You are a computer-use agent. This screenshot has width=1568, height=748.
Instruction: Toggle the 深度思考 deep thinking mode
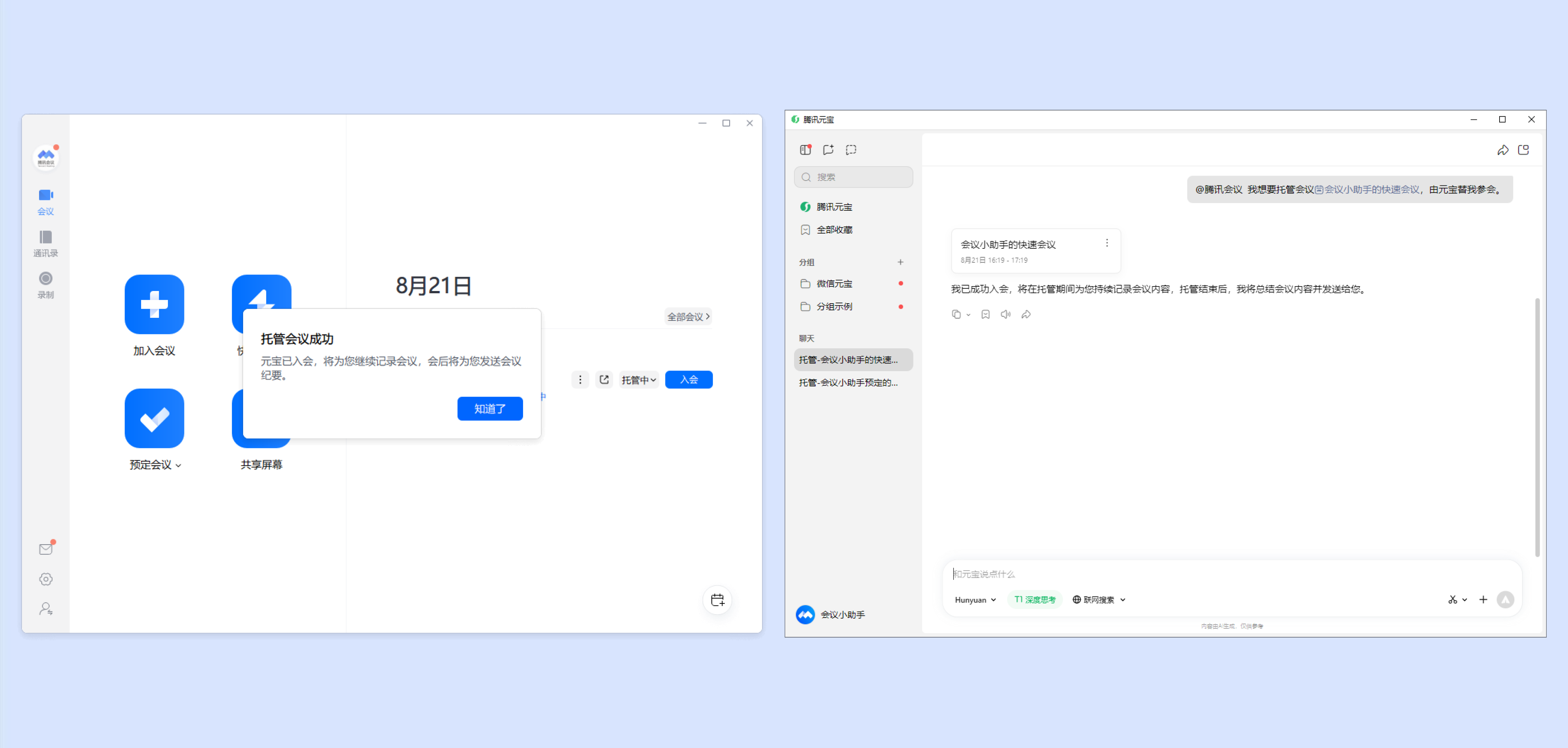coord(1034,599)
